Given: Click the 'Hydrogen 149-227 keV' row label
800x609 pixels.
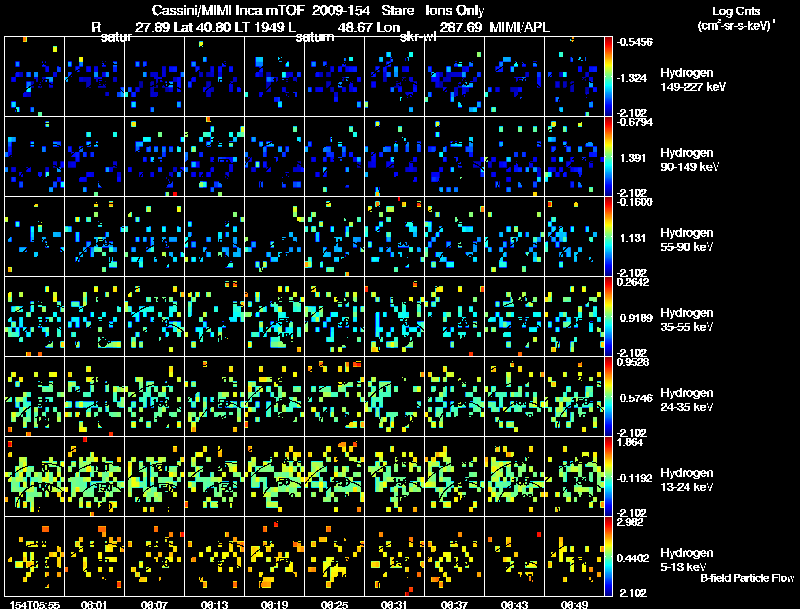Looking at the screenshot, I should coord(693,80).
